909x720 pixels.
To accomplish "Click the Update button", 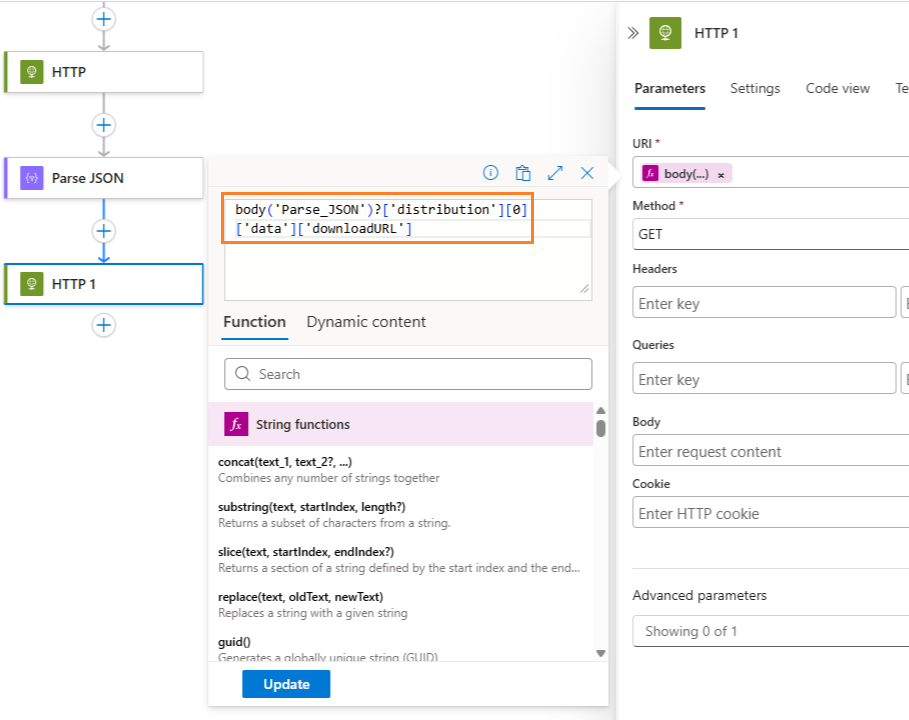I will [x=286, y=684].
